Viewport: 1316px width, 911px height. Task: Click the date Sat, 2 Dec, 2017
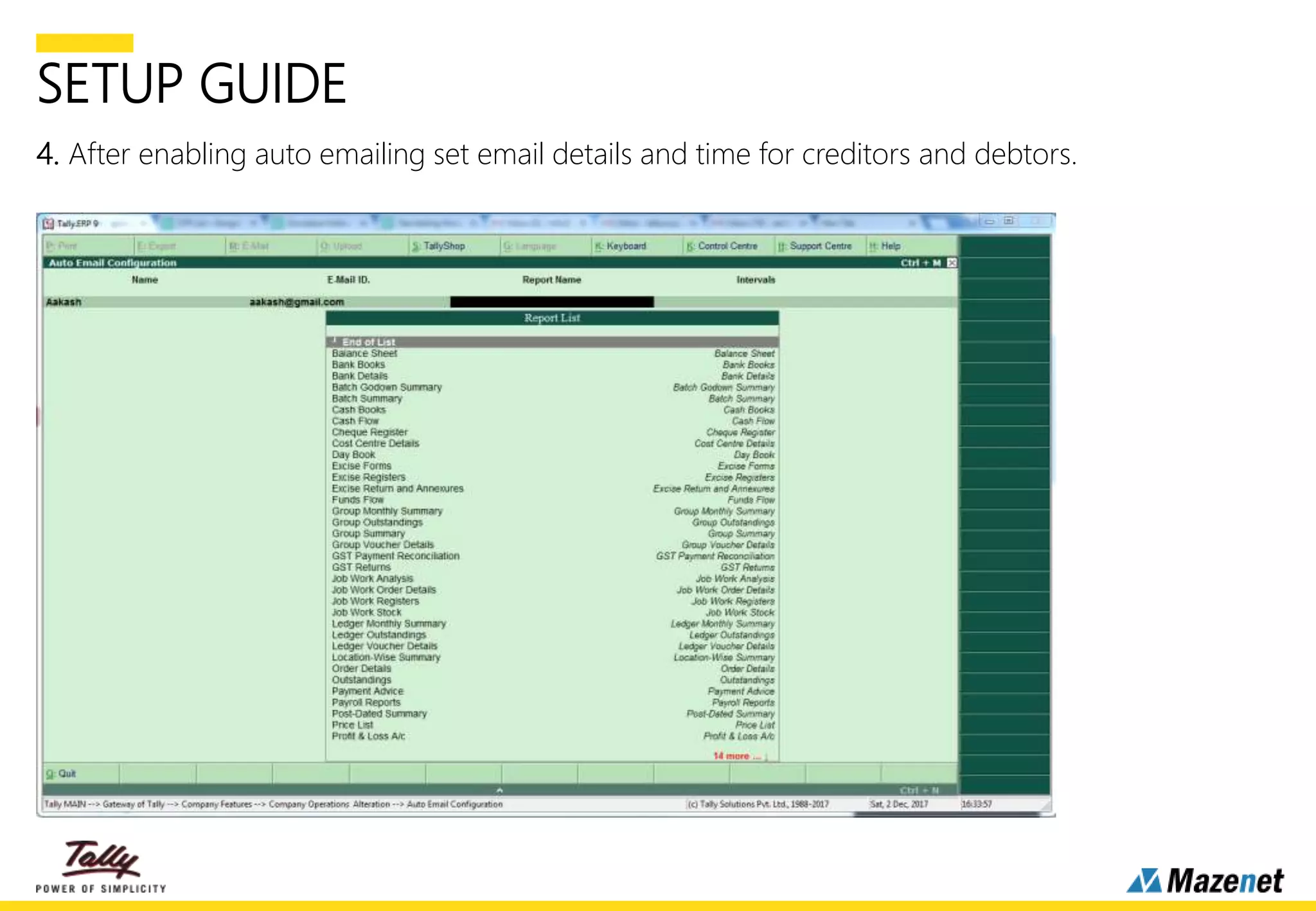click(898, 804)
